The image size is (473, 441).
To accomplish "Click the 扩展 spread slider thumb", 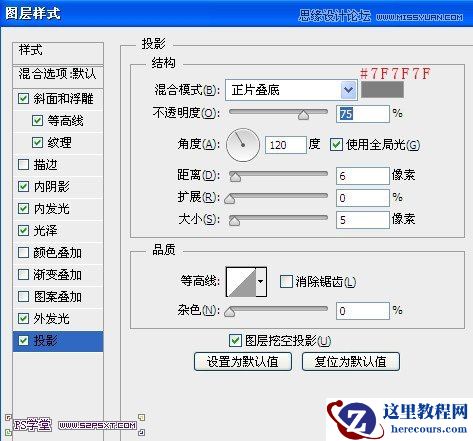I will 230,199.
